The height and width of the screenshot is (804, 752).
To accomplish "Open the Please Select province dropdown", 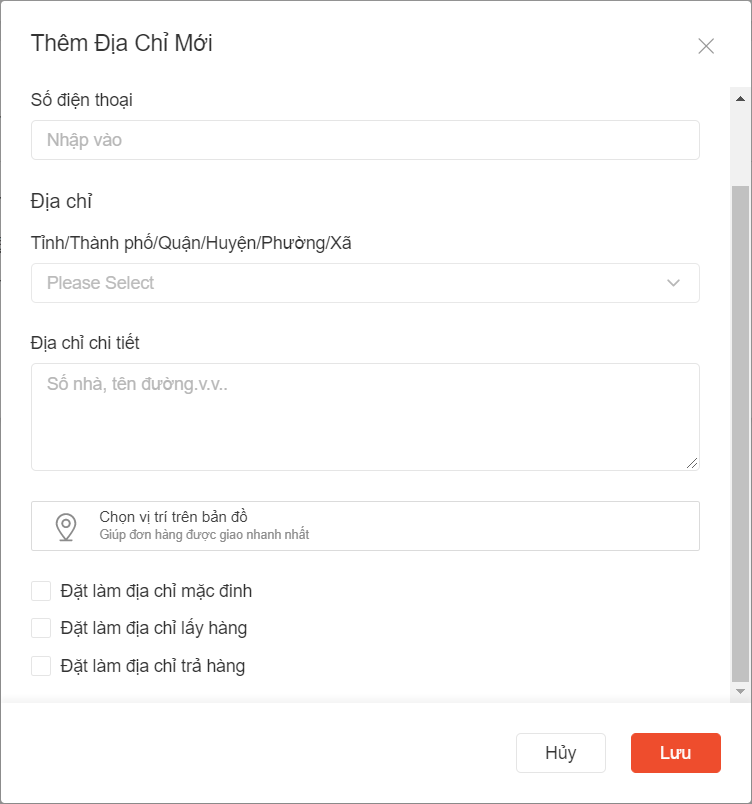I will (x=350, y=283).
